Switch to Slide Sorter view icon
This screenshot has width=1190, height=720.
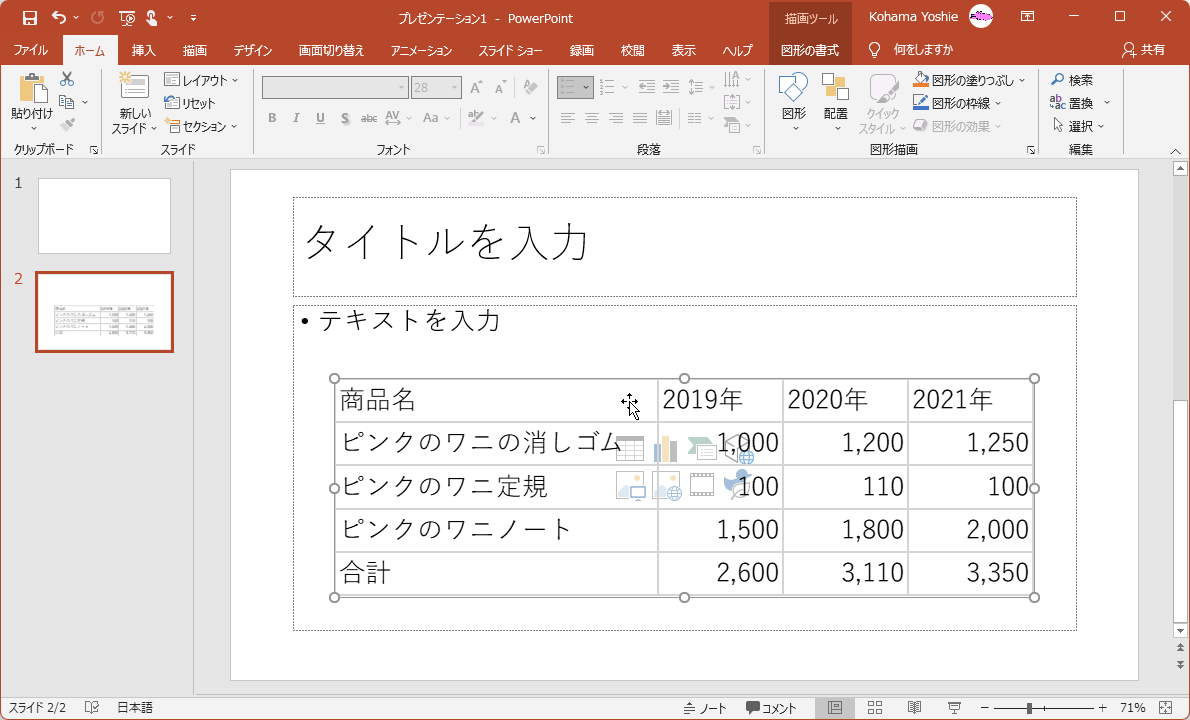(874, 708)
